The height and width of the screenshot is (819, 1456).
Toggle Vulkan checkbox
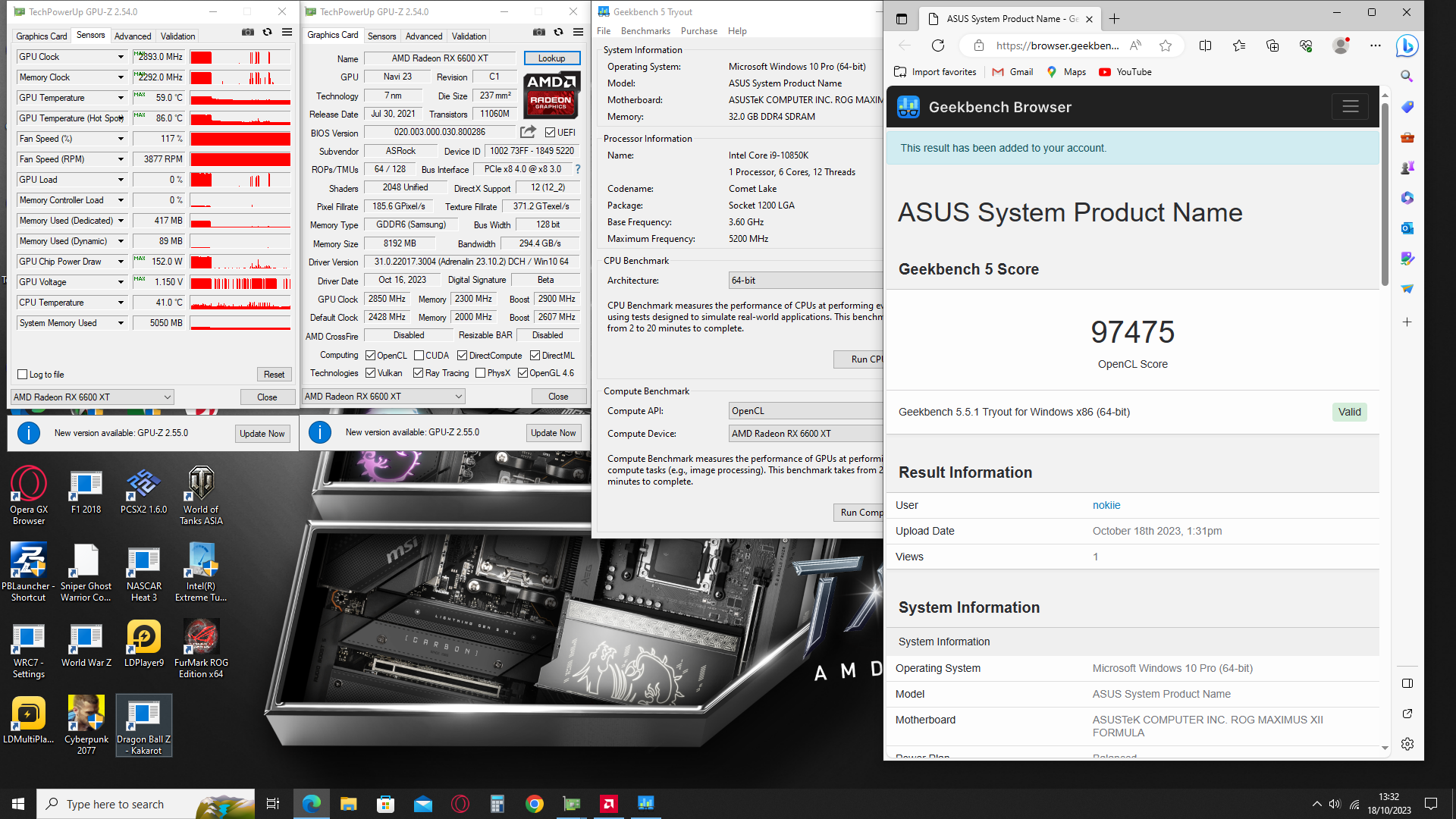coord(371,373)
